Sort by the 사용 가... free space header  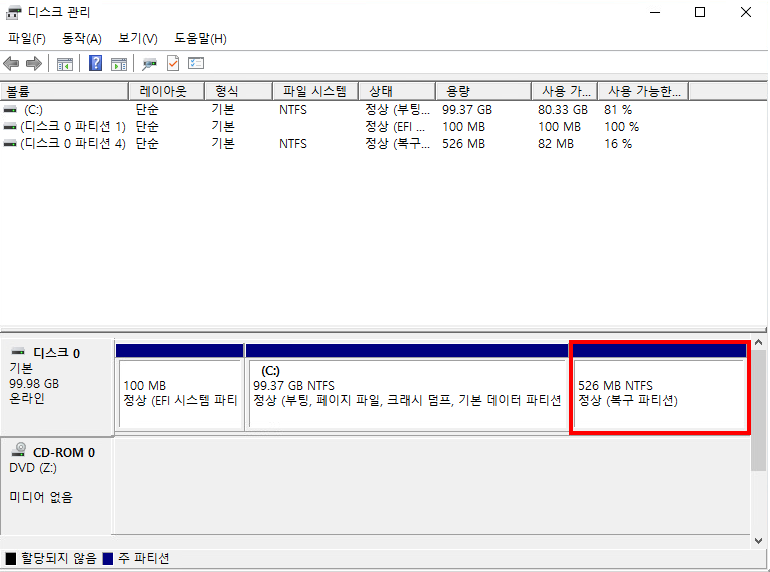pos(565,91)
